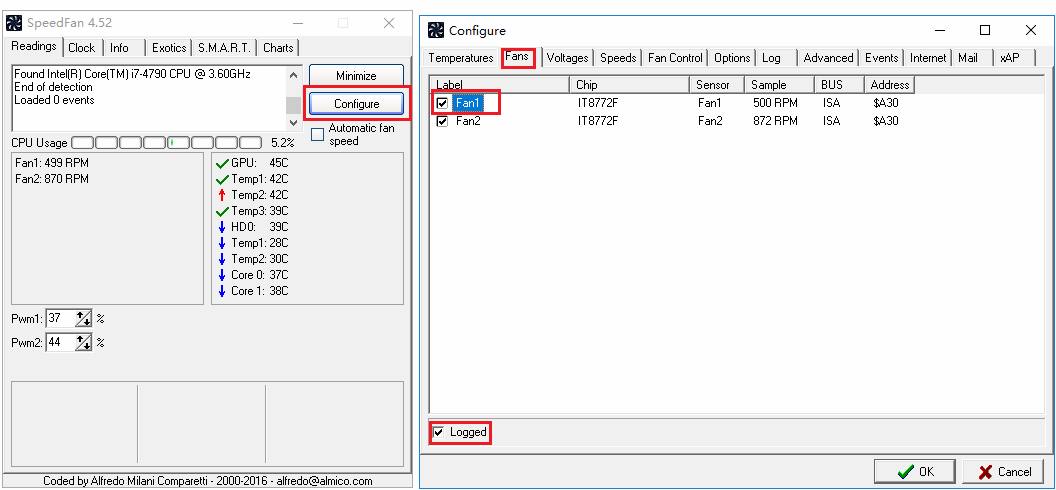Click the green check beside Temp1: 42C
The image size is (1056, 490).
222,180
